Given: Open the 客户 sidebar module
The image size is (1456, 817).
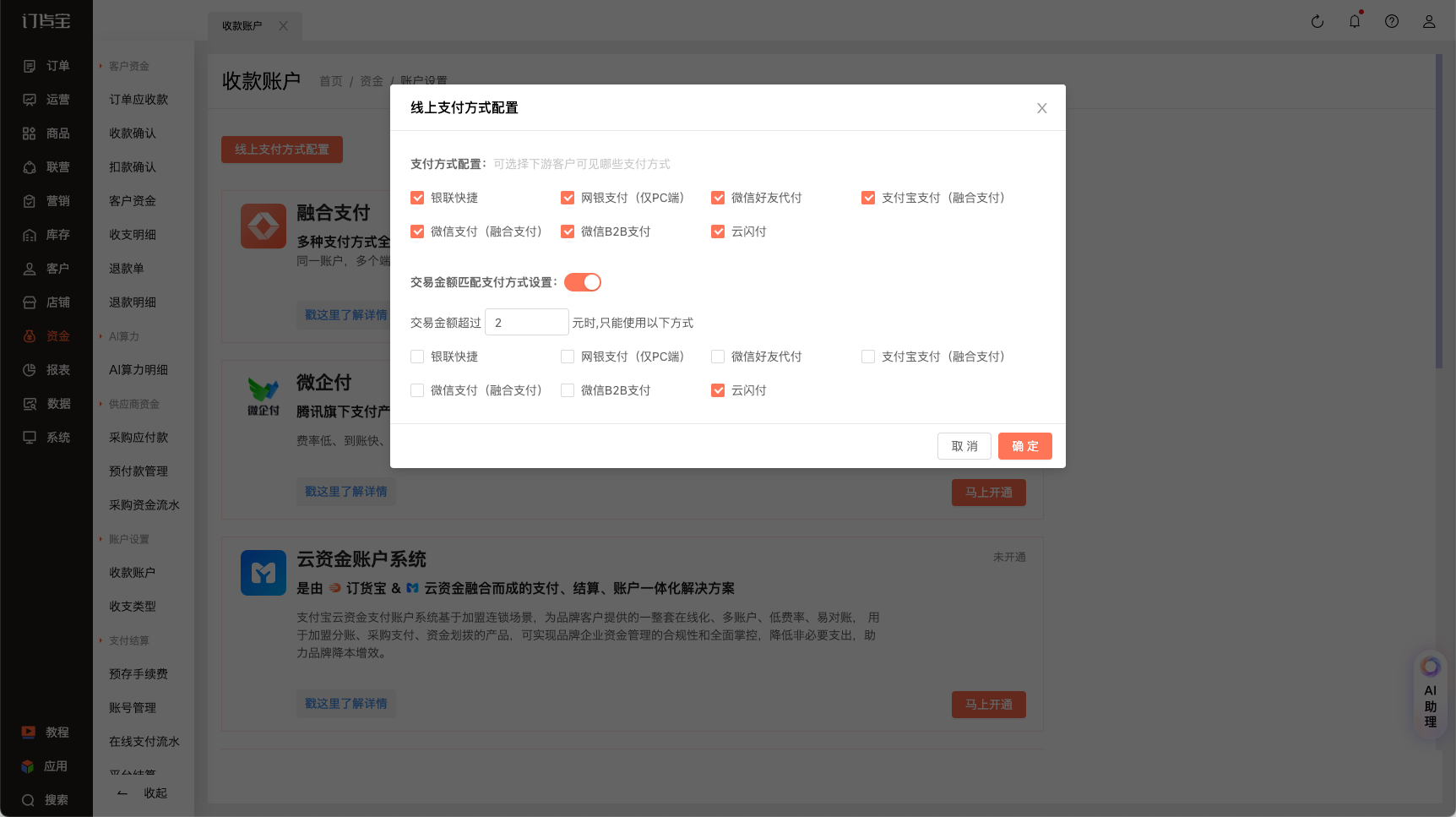Looking at the screenshot, I should 46,269.
